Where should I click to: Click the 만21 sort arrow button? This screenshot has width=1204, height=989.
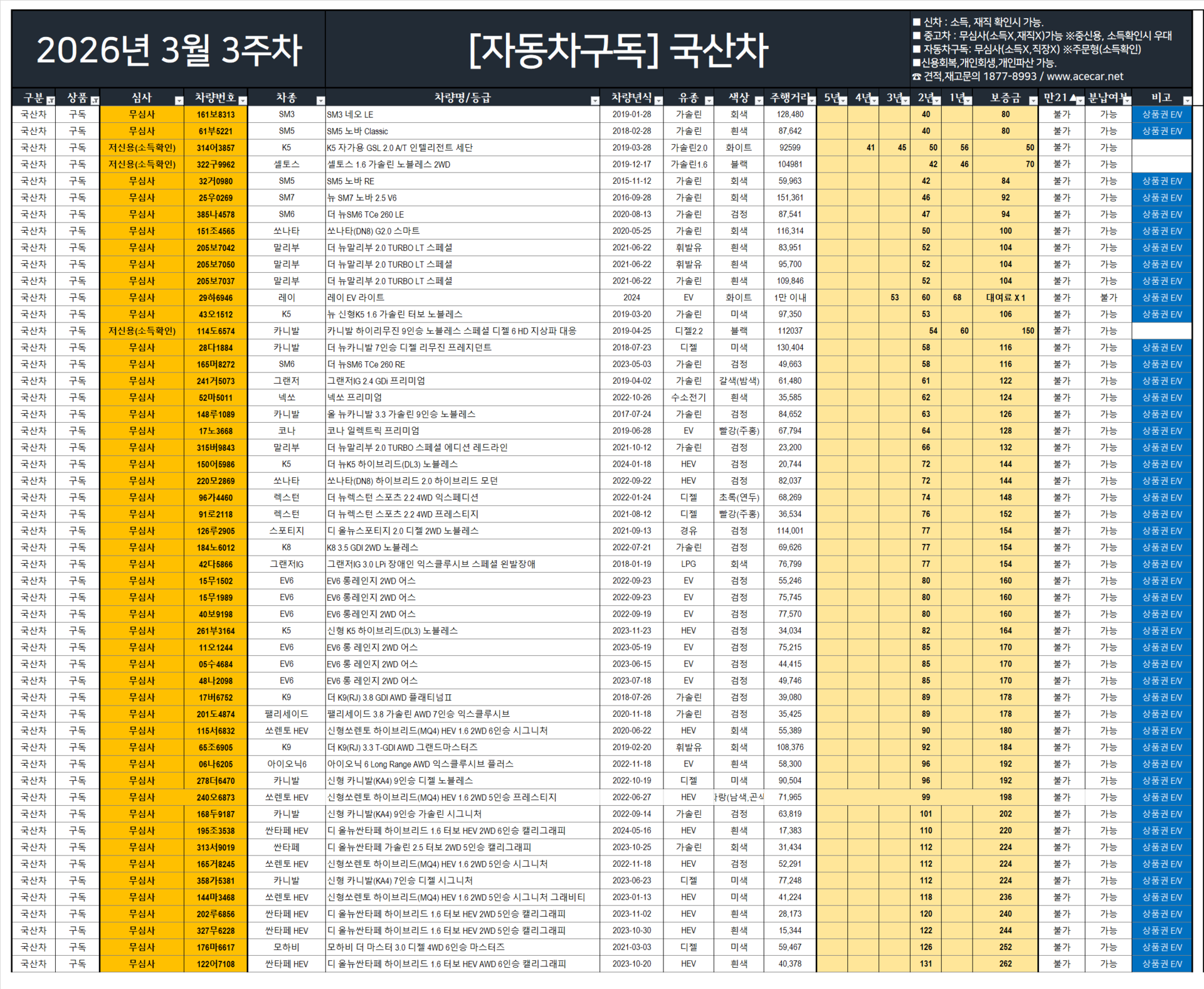(1079, 100)
